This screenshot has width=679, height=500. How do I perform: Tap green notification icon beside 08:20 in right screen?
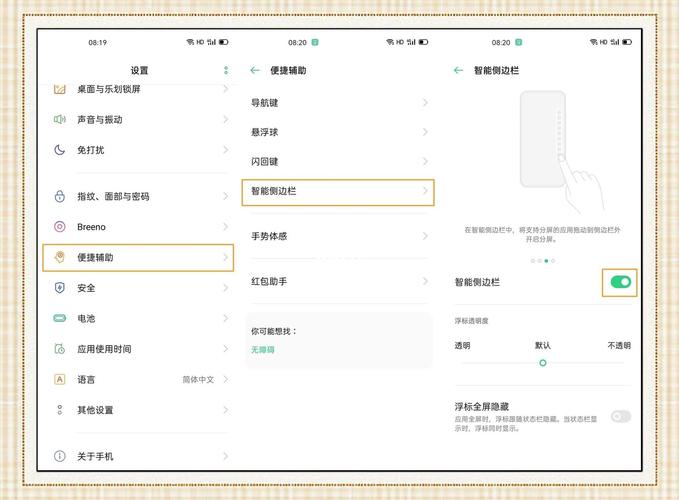pos(518,42)
